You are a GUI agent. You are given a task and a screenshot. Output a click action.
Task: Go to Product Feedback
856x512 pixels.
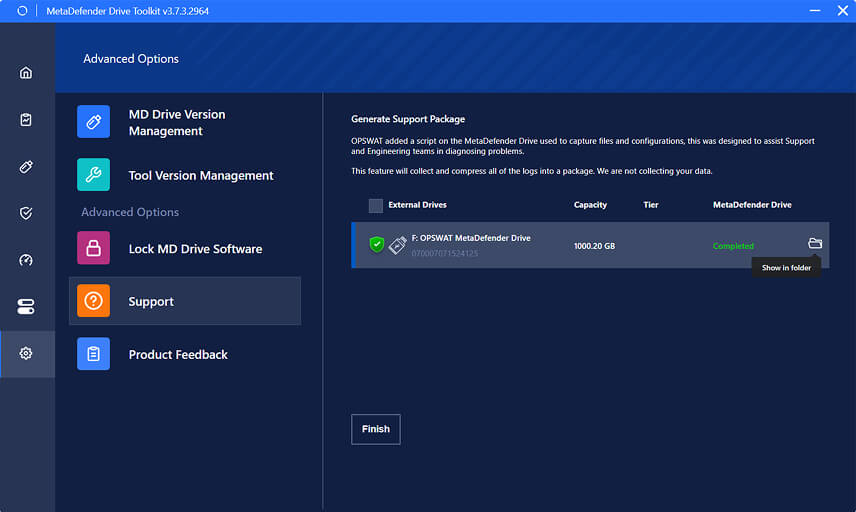tap(178, 355)
